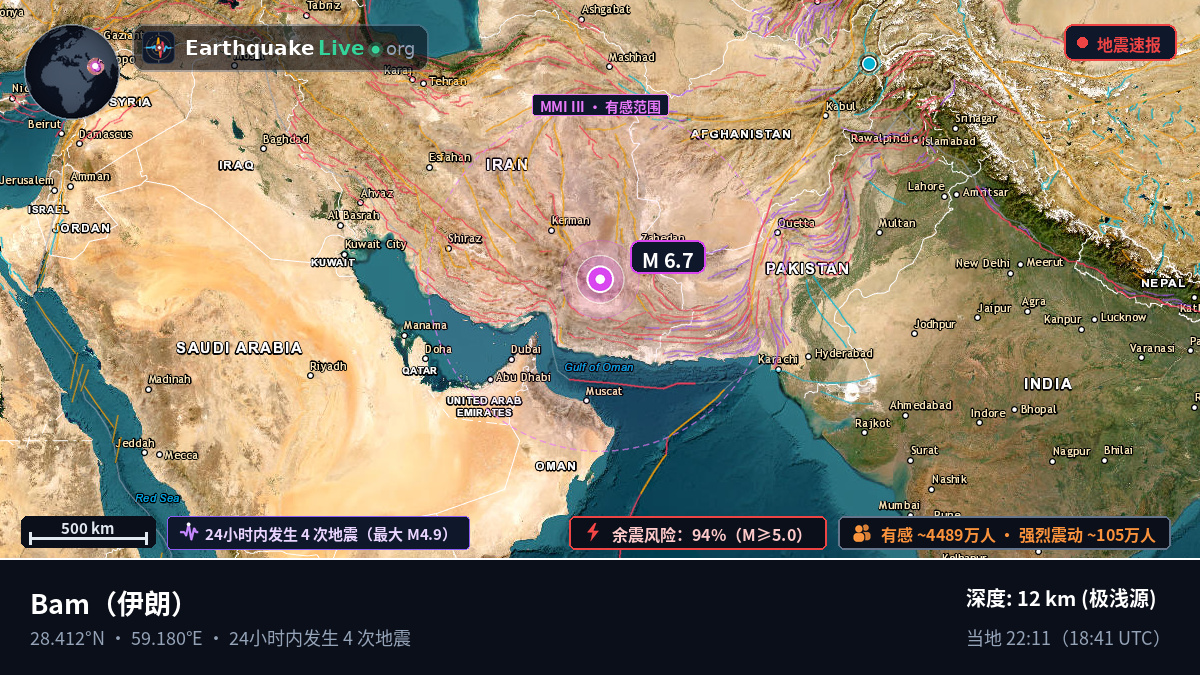Click the Jeddah city label
The image size is (1200, 675).
pos(136,443)
